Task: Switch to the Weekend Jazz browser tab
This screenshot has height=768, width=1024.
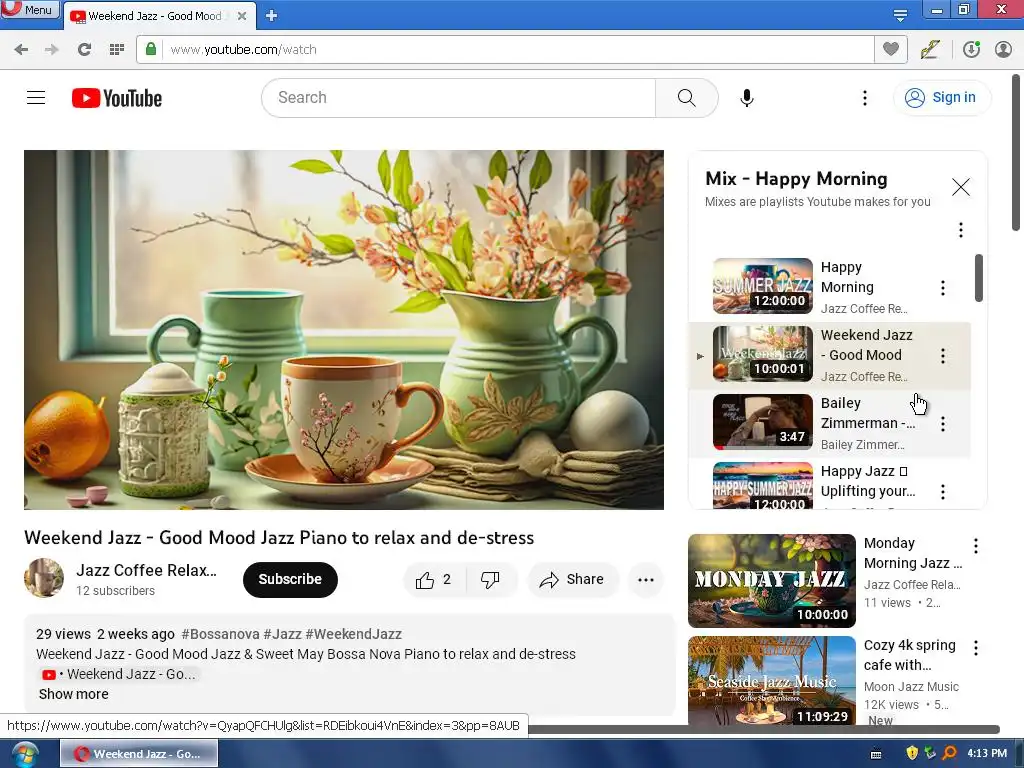Action: (x=155, y=16)
